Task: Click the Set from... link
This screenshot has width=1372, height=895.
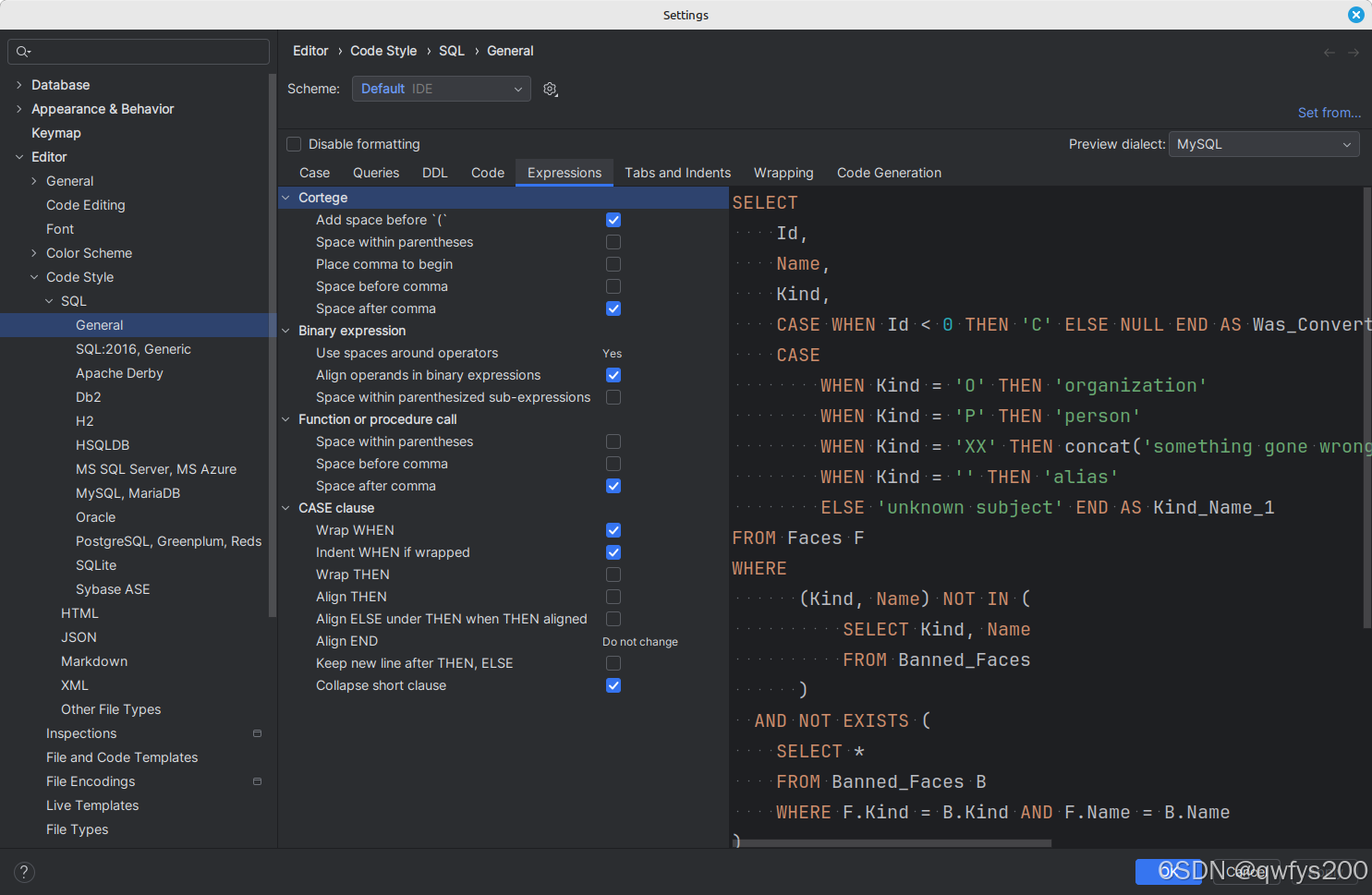Action: pyautogui.click(x=1330, y=113)
